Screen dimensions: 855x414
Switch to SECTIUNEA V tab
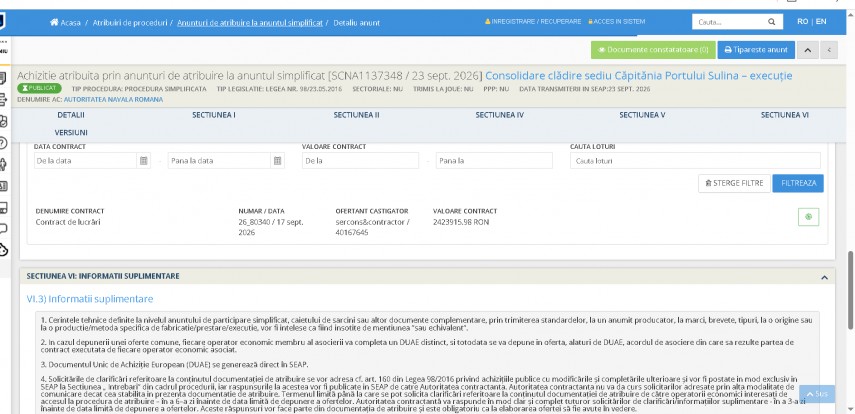click(642, 116)
